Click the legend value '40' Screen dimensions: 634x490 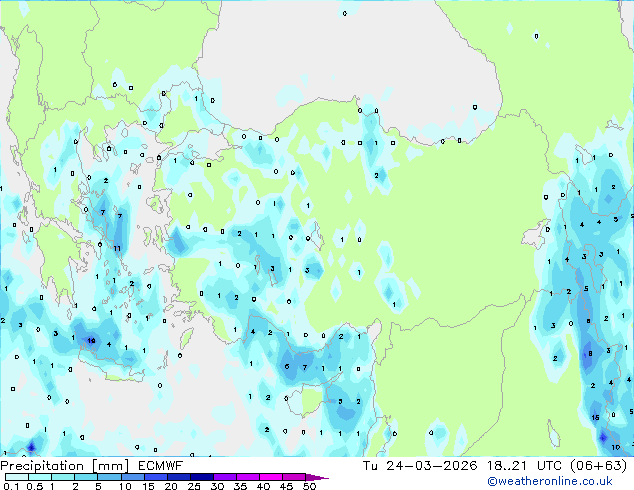[263, 486]
